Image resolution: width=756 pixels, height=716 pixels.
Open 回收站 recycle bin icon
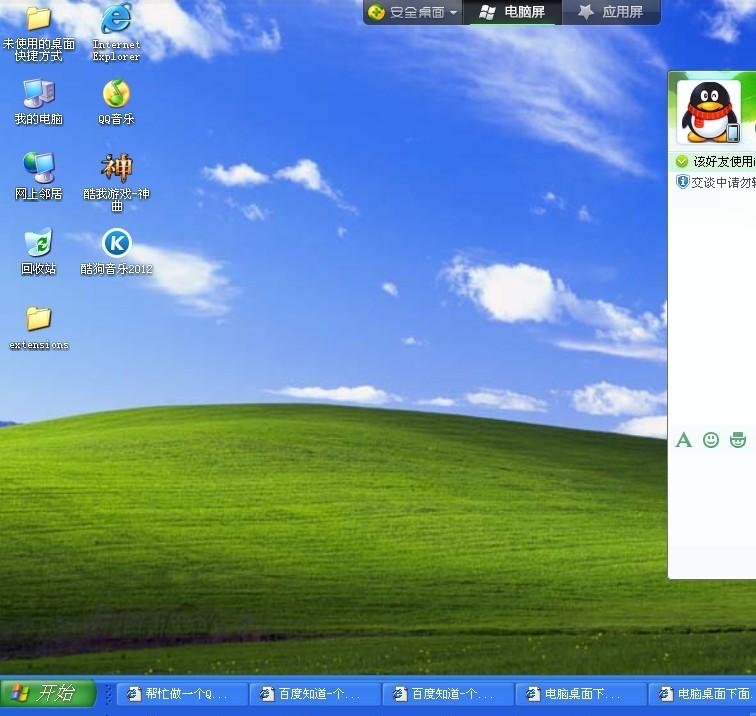click(39, 242)
